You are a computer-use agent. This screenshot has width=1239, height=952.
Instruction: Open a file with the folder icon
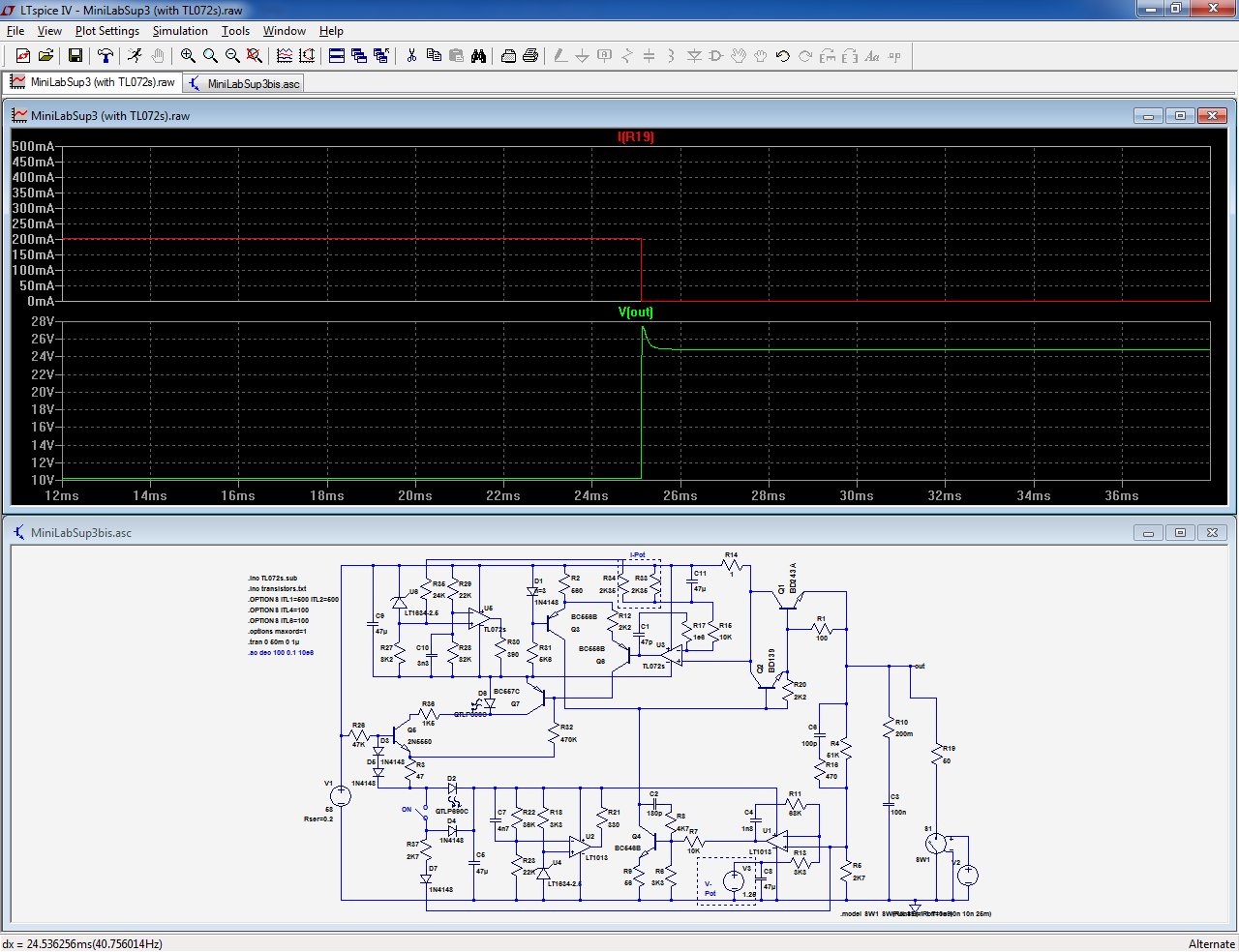[x=45, y=56]
